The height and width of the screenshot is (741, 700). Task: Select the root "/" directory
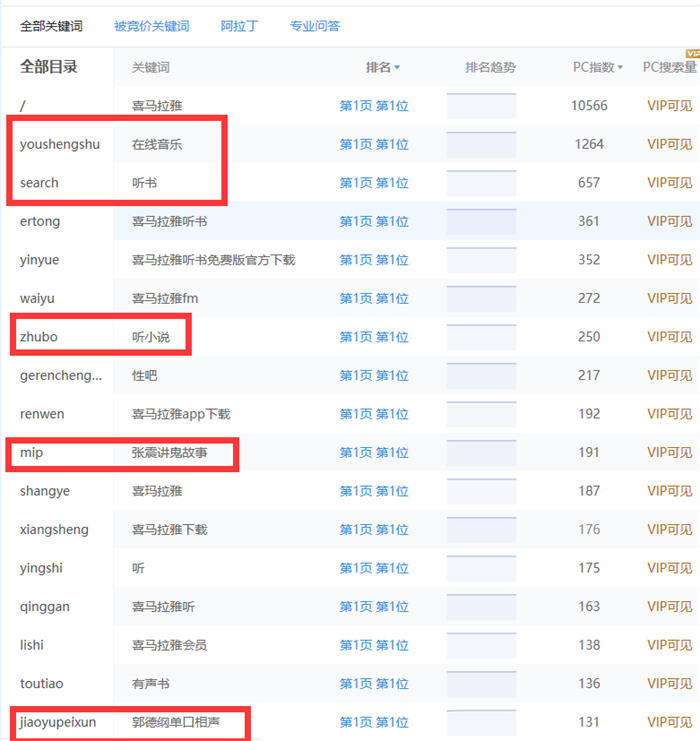[23, 106]
